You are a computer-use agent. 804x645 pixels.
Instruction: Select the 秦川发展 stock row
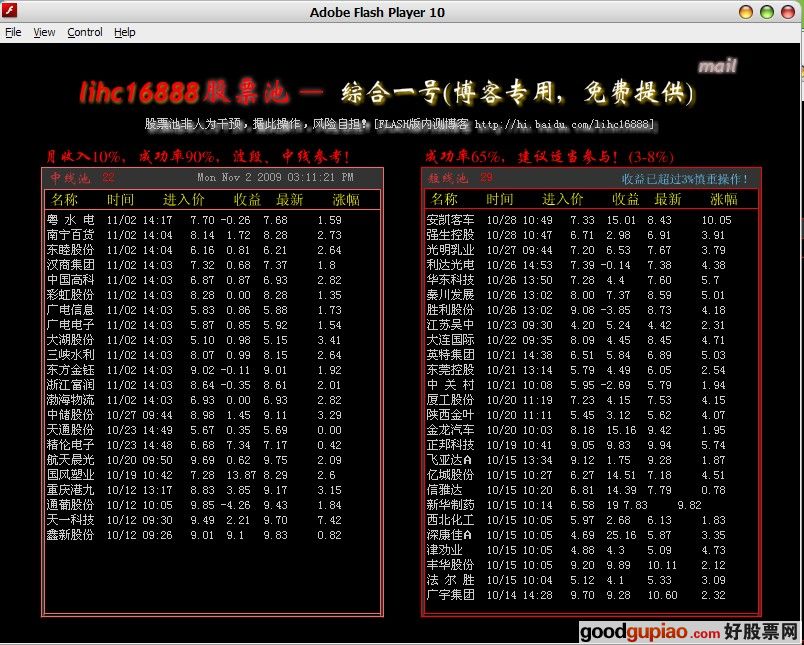[x=576, y=295]
